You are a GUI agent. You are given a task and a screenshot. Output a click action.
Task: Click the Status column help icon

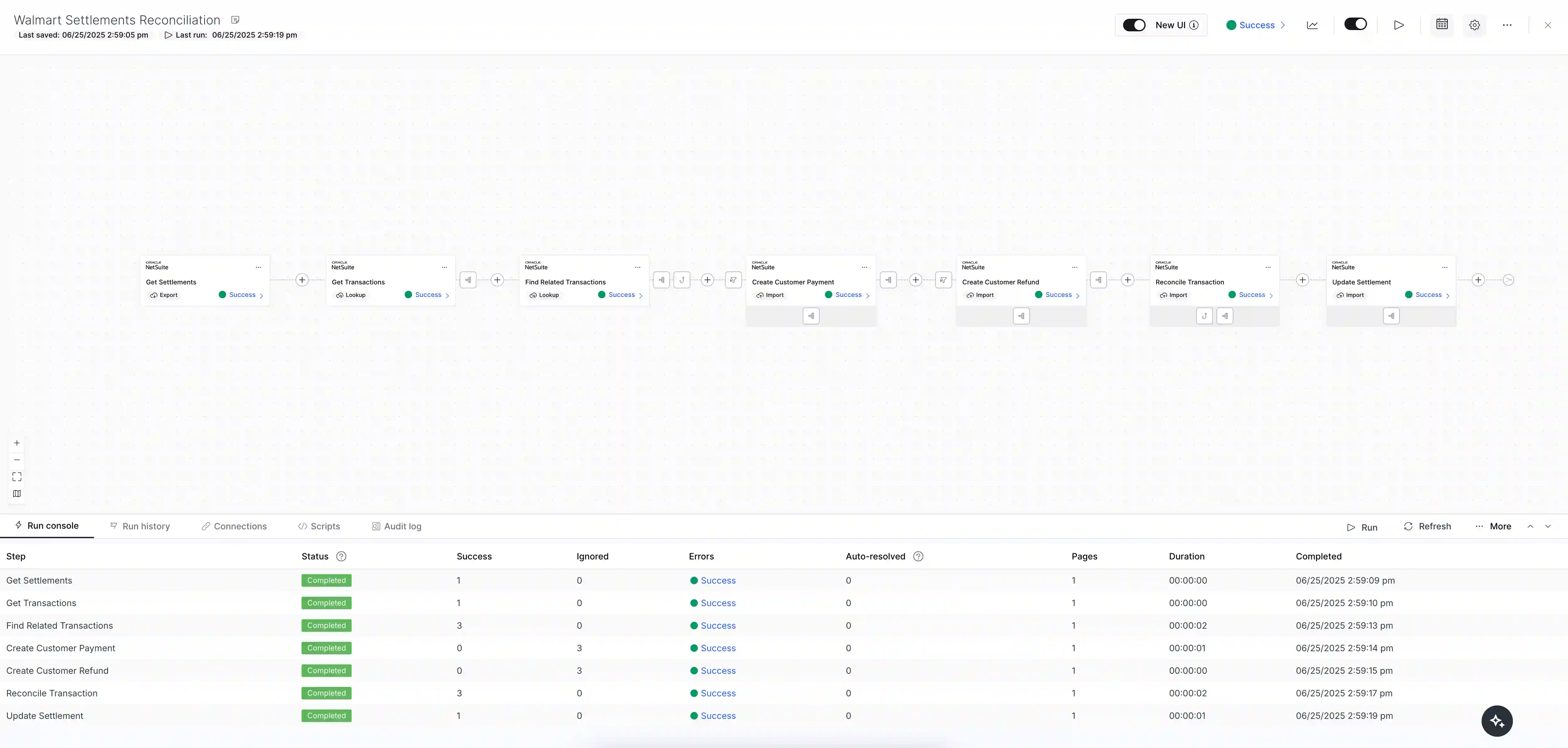(342, 556)
